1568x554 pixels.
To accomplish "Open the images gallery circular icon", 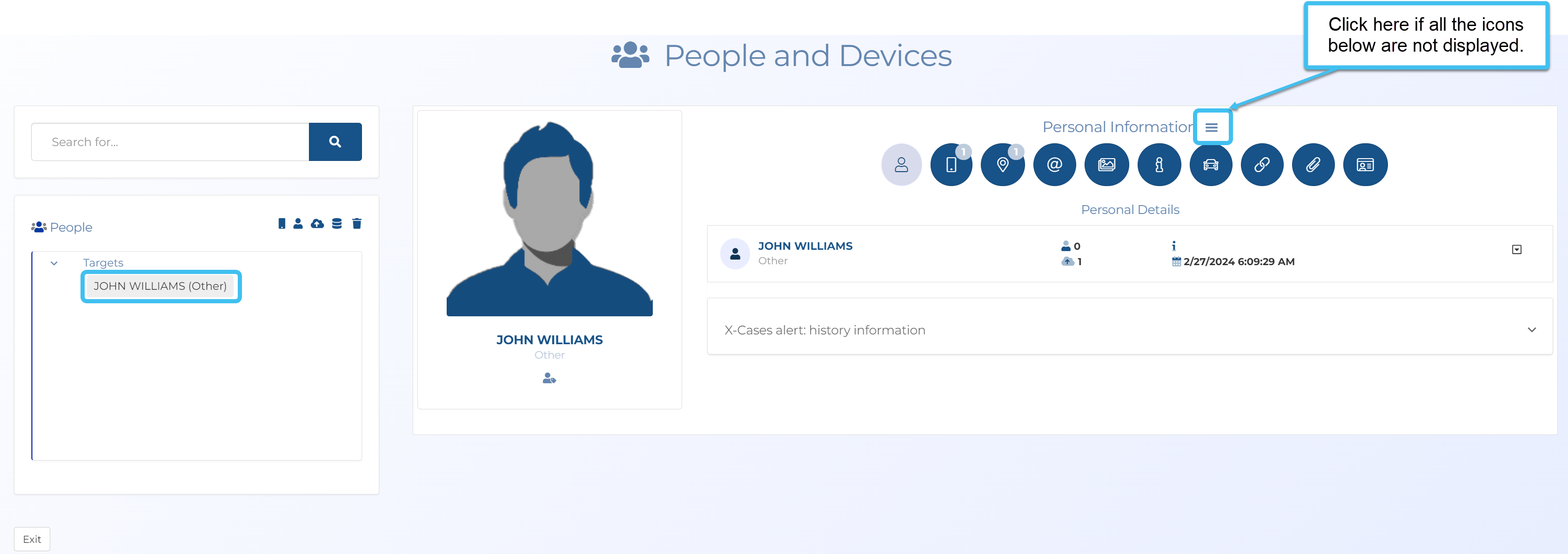I will (1106, 165).
